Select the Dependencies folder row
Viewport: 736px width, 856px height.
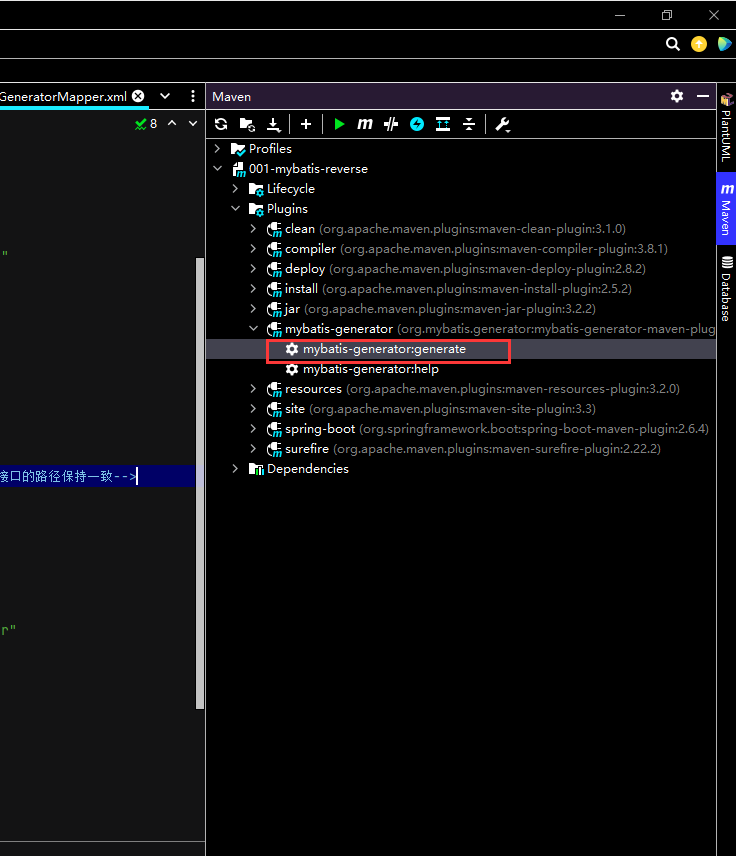[x=461, y=468]
